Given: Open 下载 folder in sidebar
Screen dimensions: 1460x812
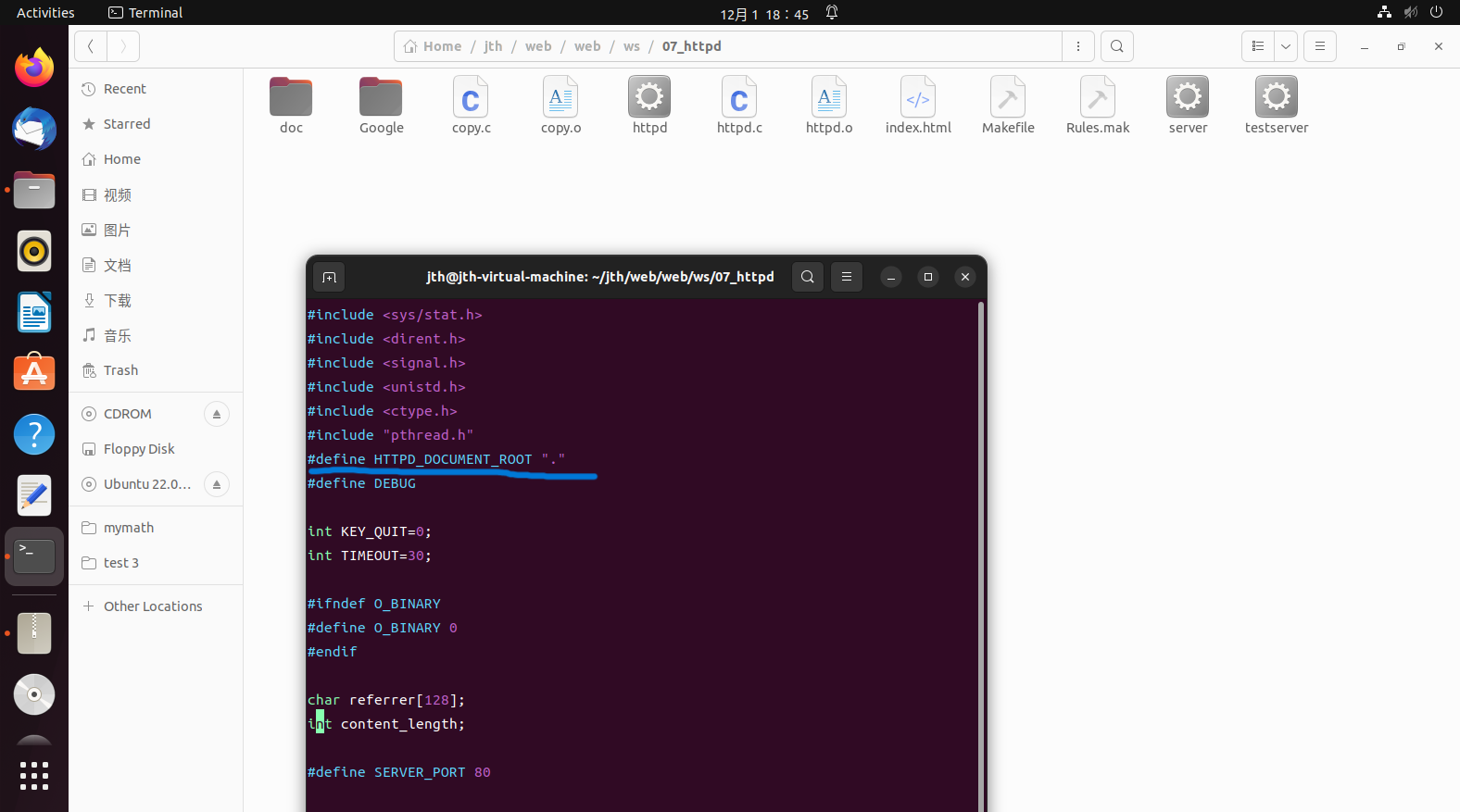Looking at the screenshot, I should click(x=156, y=300).
